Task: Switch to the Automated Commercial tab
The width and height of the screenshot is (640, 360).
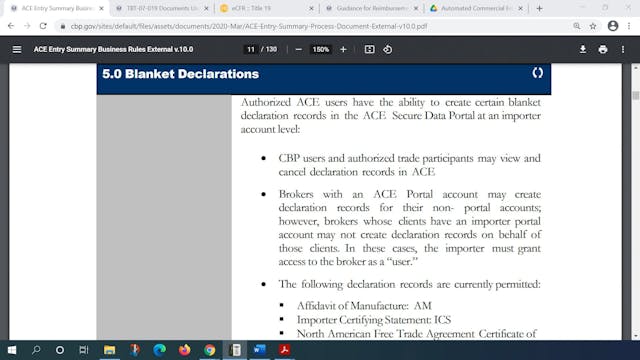Action: [x=476, y=8]
